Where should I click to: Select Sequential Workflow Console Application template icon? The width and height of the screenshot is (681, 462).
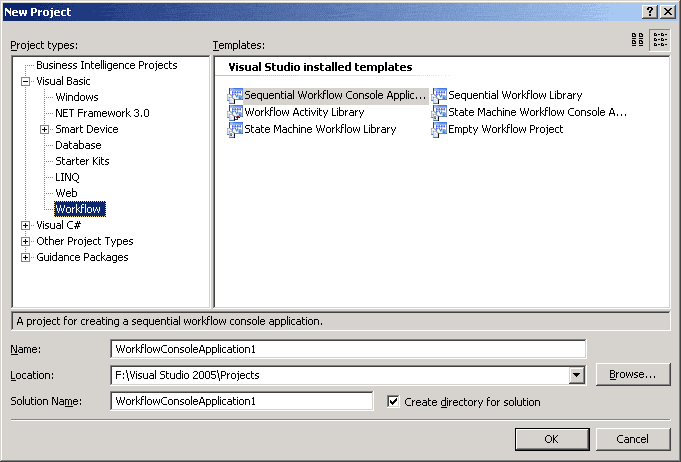236,96
